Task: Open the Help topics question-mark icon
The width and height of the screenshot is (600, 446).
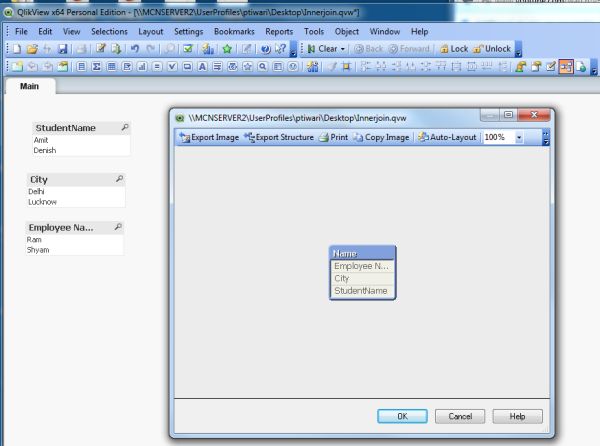Action: point(266,49)
